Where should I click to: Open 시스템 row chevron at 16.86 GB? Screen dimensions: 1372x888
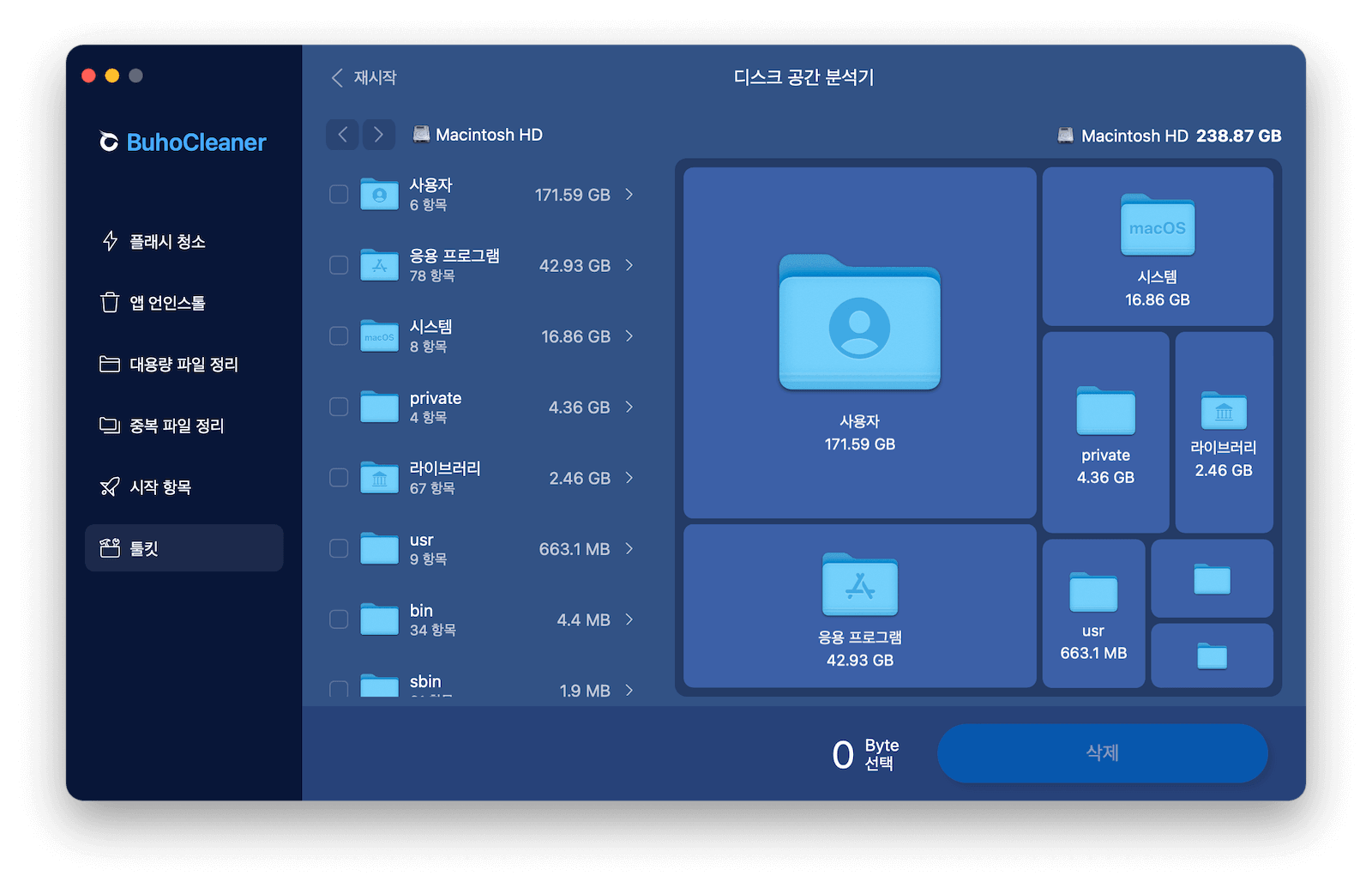[629, 336]
